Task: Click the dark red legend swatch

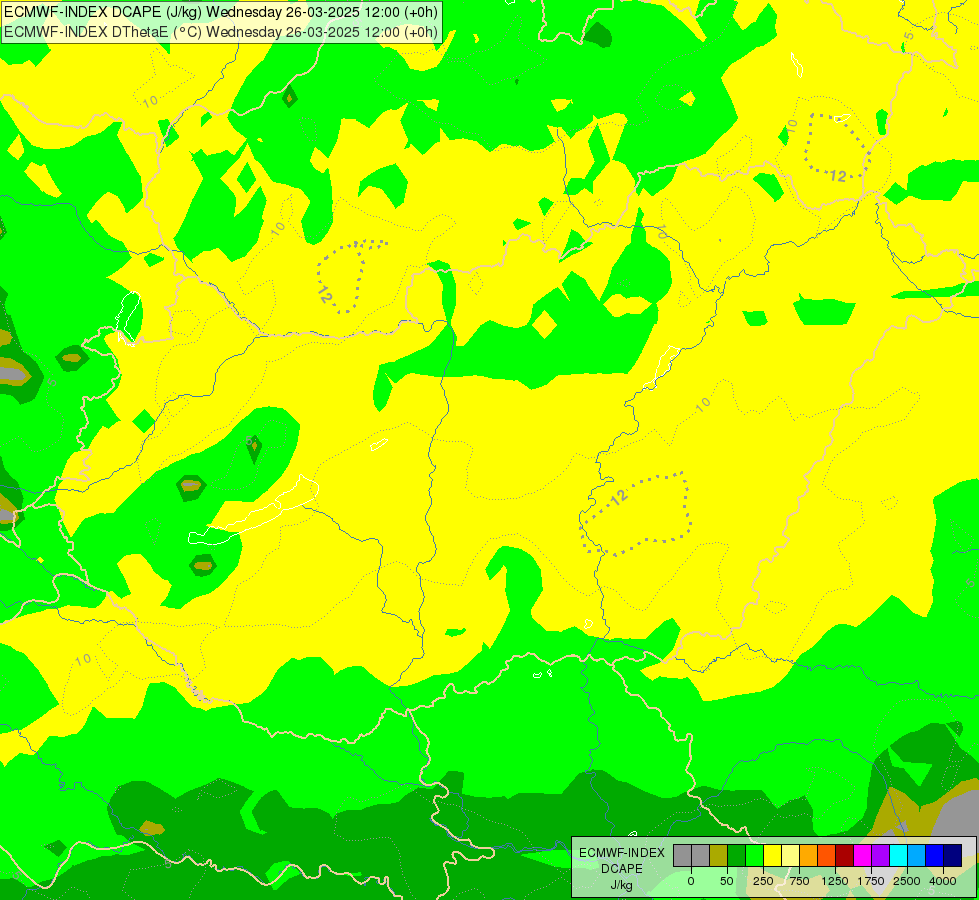Action: (845, 856)
